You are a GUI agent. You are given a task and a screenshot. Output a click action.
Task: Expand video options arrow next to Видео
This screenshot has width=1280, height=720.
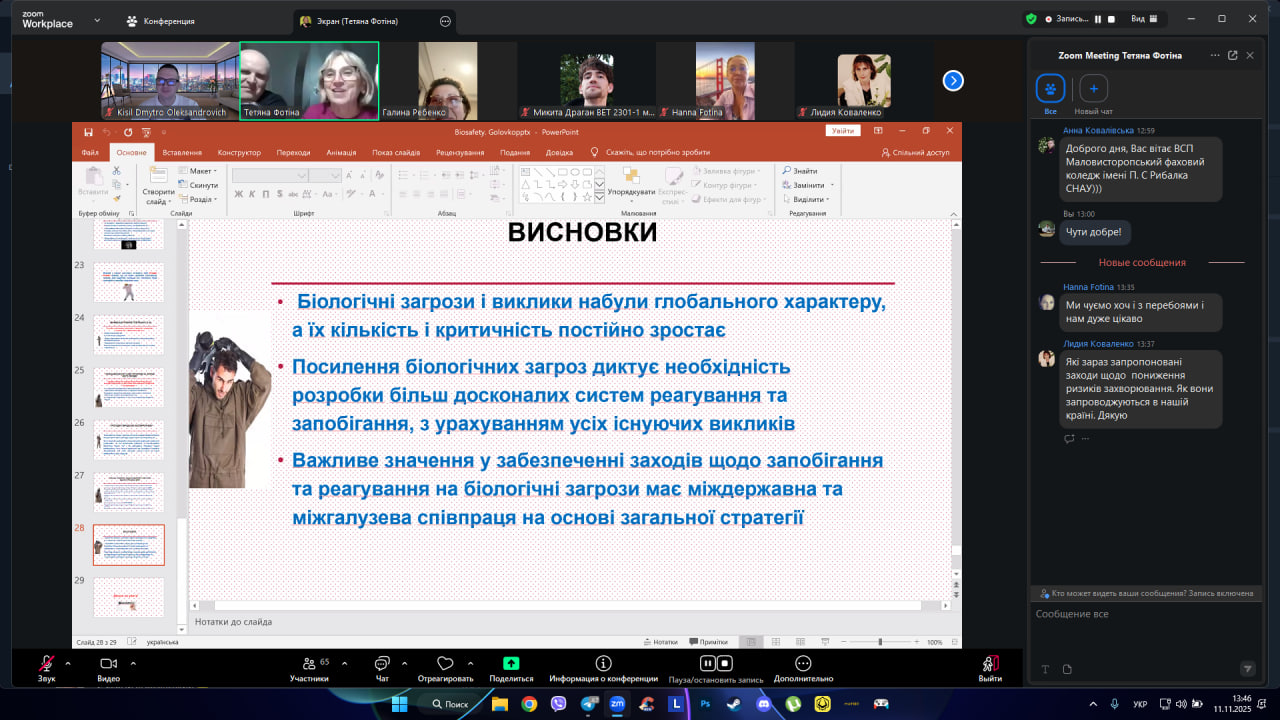click(x=131, y=663)
